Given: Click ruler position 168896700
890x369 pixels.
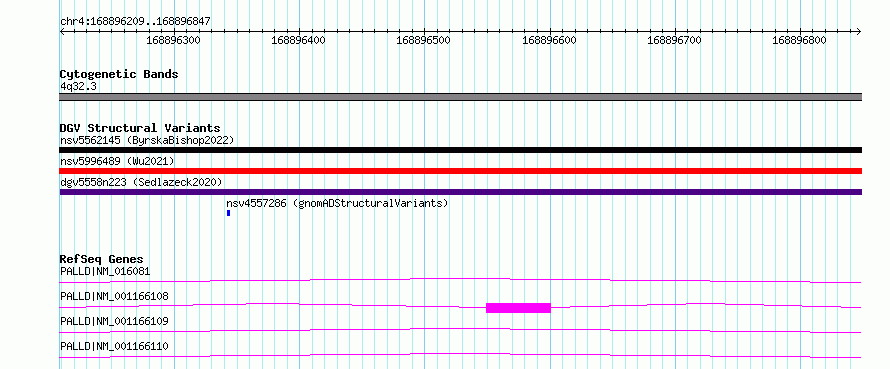Looking at the screenshot, I should pos(674,40).
